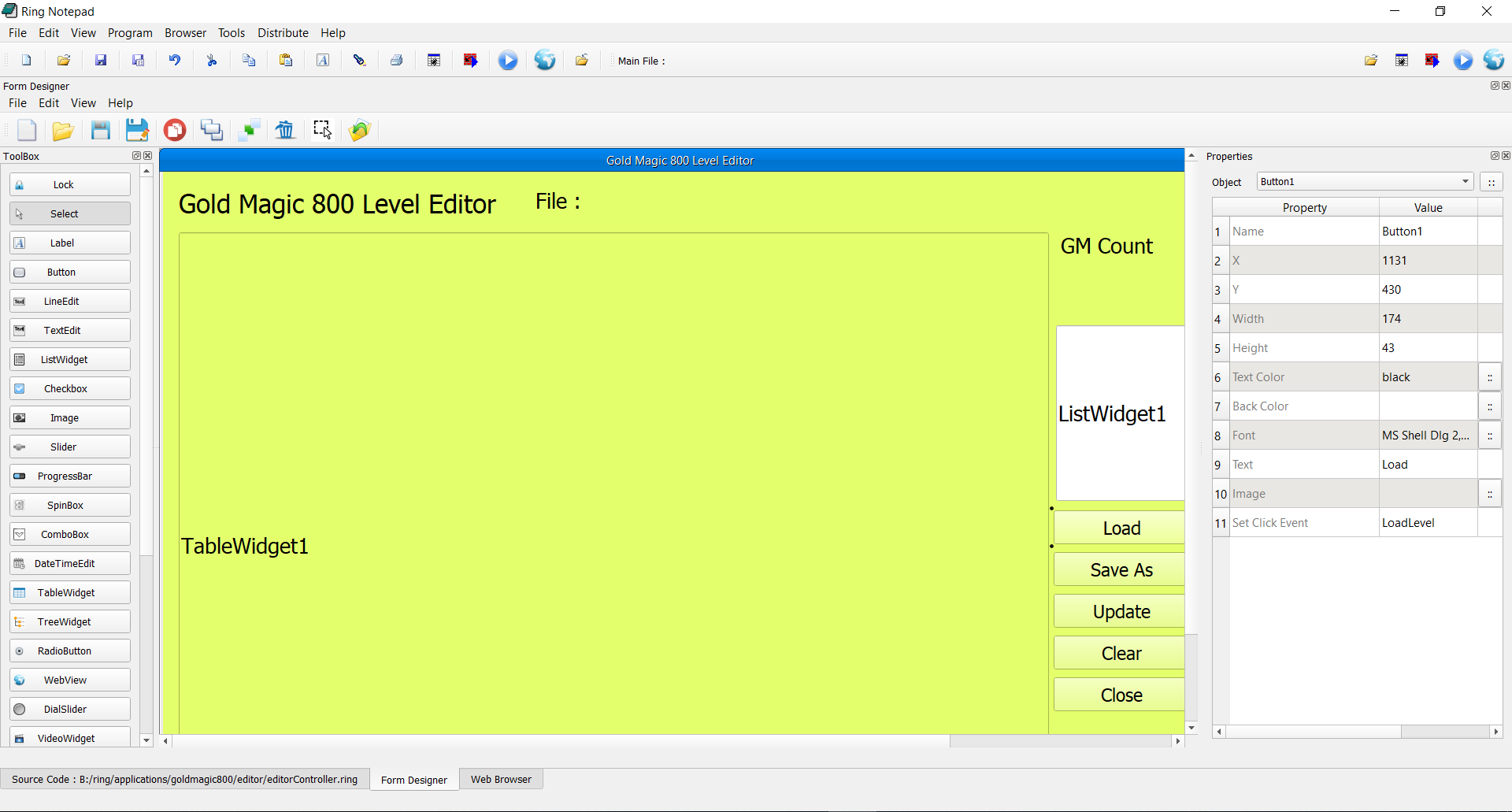Image resolution: width=1512 pixels, height=812 pixels.
Task: Open the Browser menu
Action: pyautogui.click(x=185, y=33)
